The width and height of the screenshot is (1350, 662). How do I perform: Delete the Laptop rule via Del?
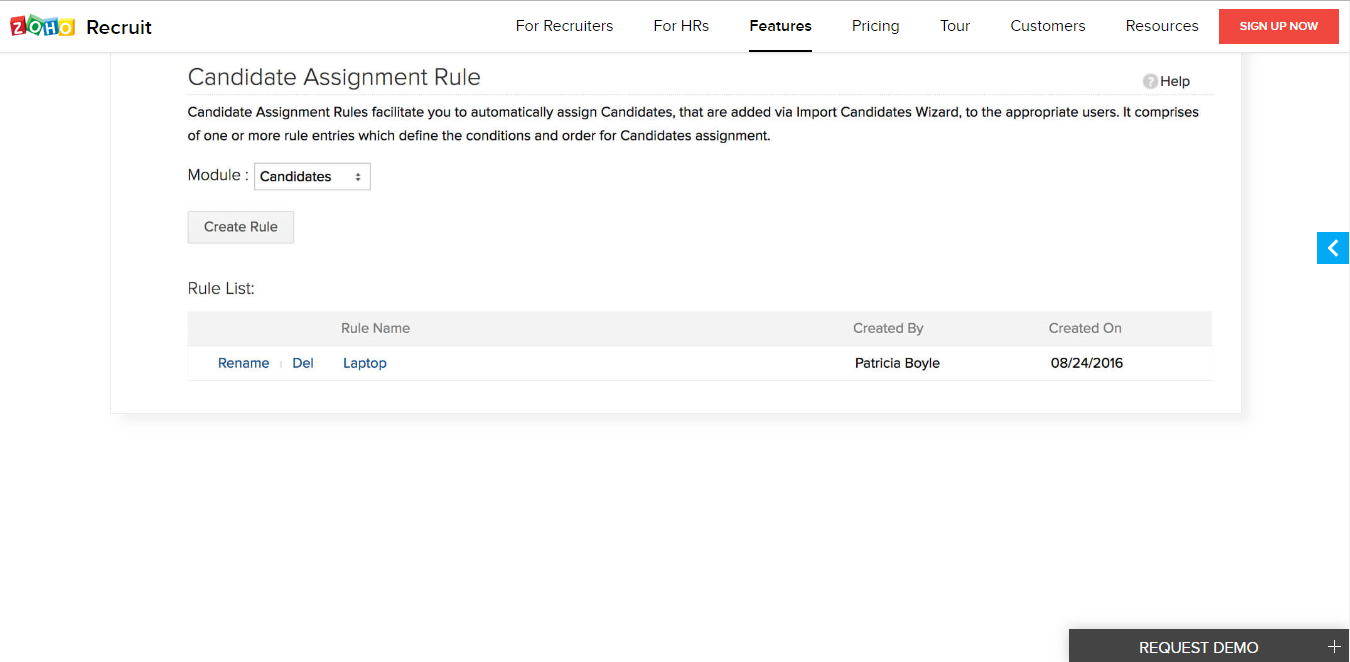303,363
